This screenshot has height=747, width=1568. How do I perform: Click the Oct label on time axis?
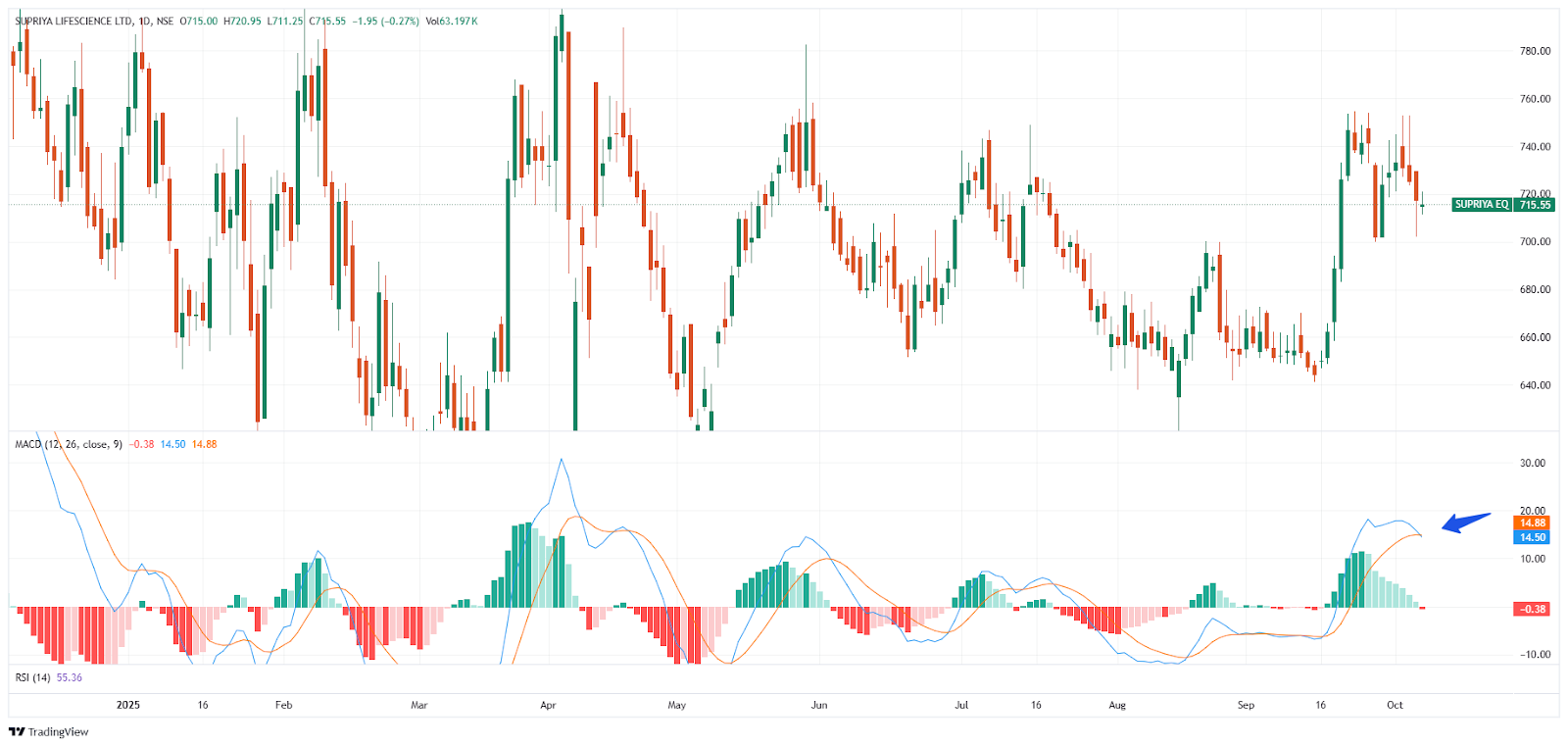tap(1395, 705)
